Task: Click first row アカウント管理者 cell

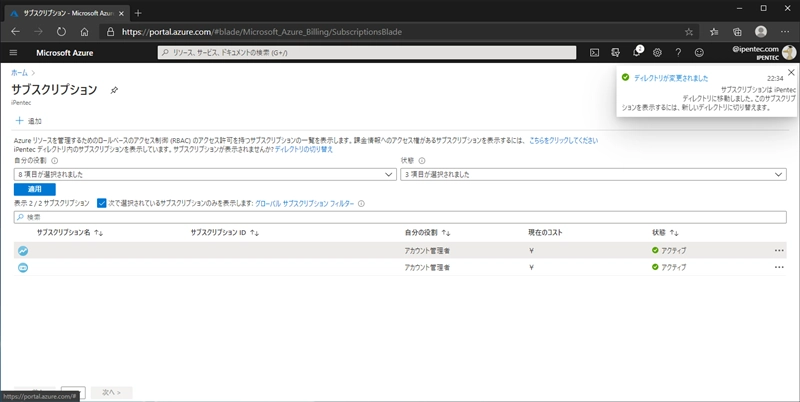Action: tap(427, 251)
